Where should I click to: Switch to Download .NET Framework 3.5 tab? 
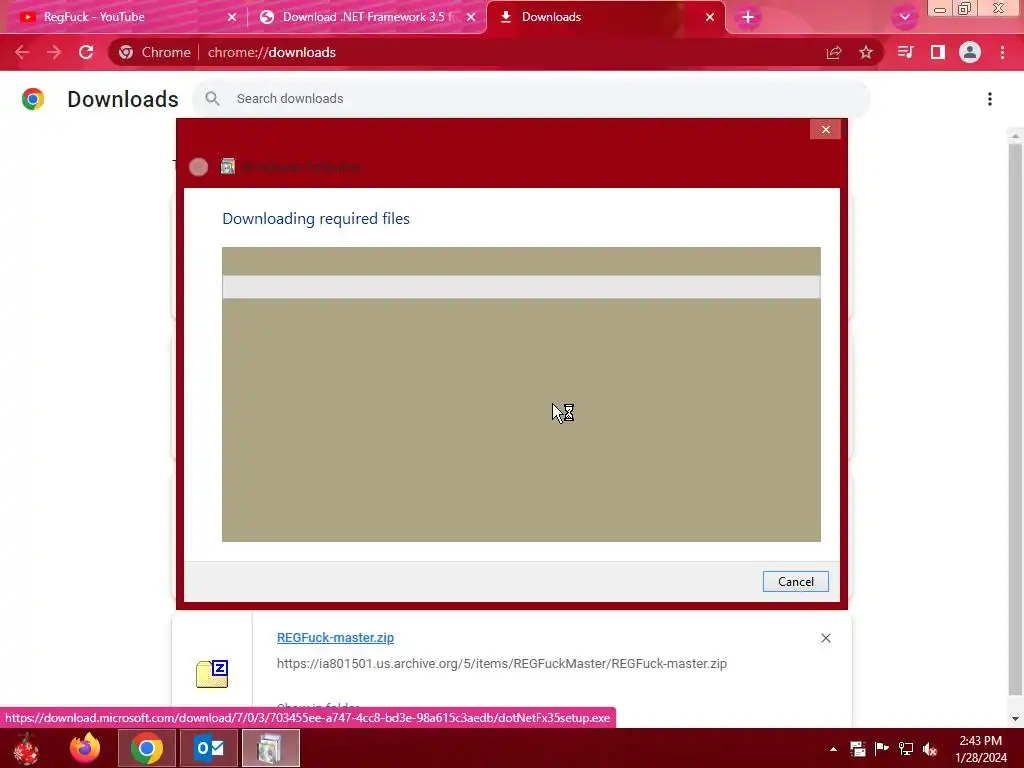(368, 17)
